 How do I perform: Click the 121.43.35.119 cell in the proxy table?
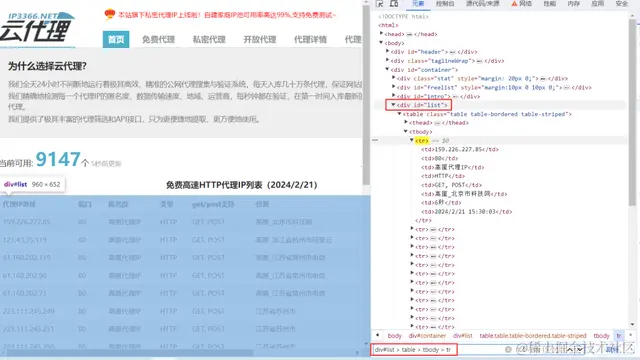click(24, 240)
